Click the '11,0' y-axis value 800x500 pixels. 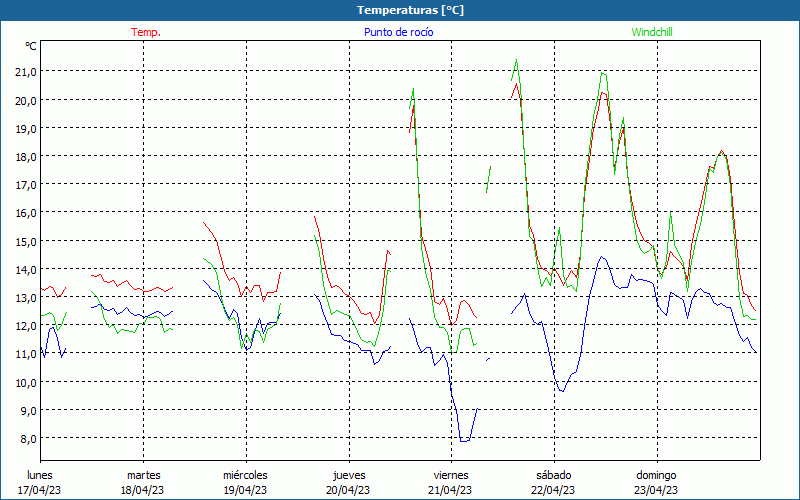click(x=26, y=354)
